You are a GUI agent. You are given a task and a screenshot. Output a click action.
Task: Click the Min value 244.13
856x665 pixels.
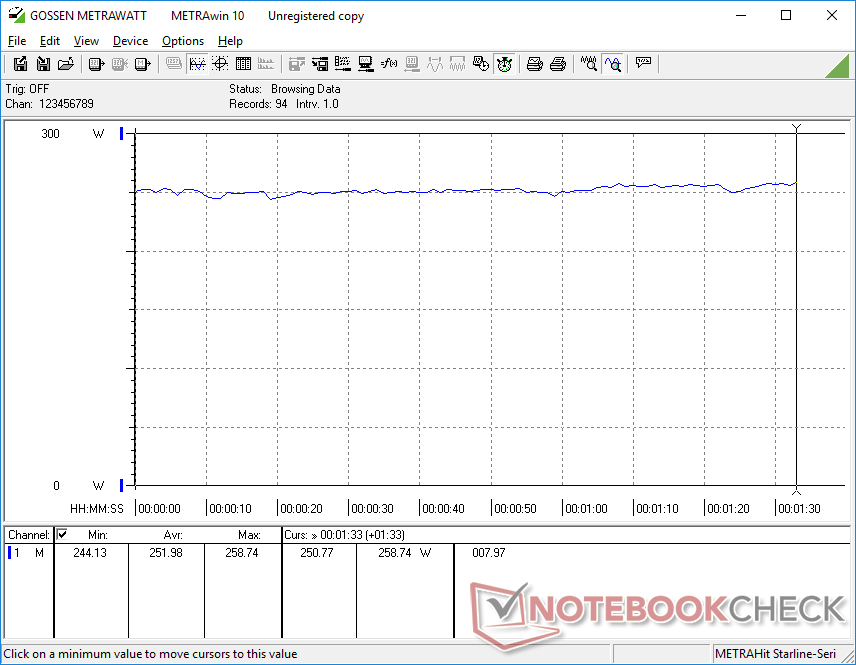pyautogui.click(x=90, y=553)
